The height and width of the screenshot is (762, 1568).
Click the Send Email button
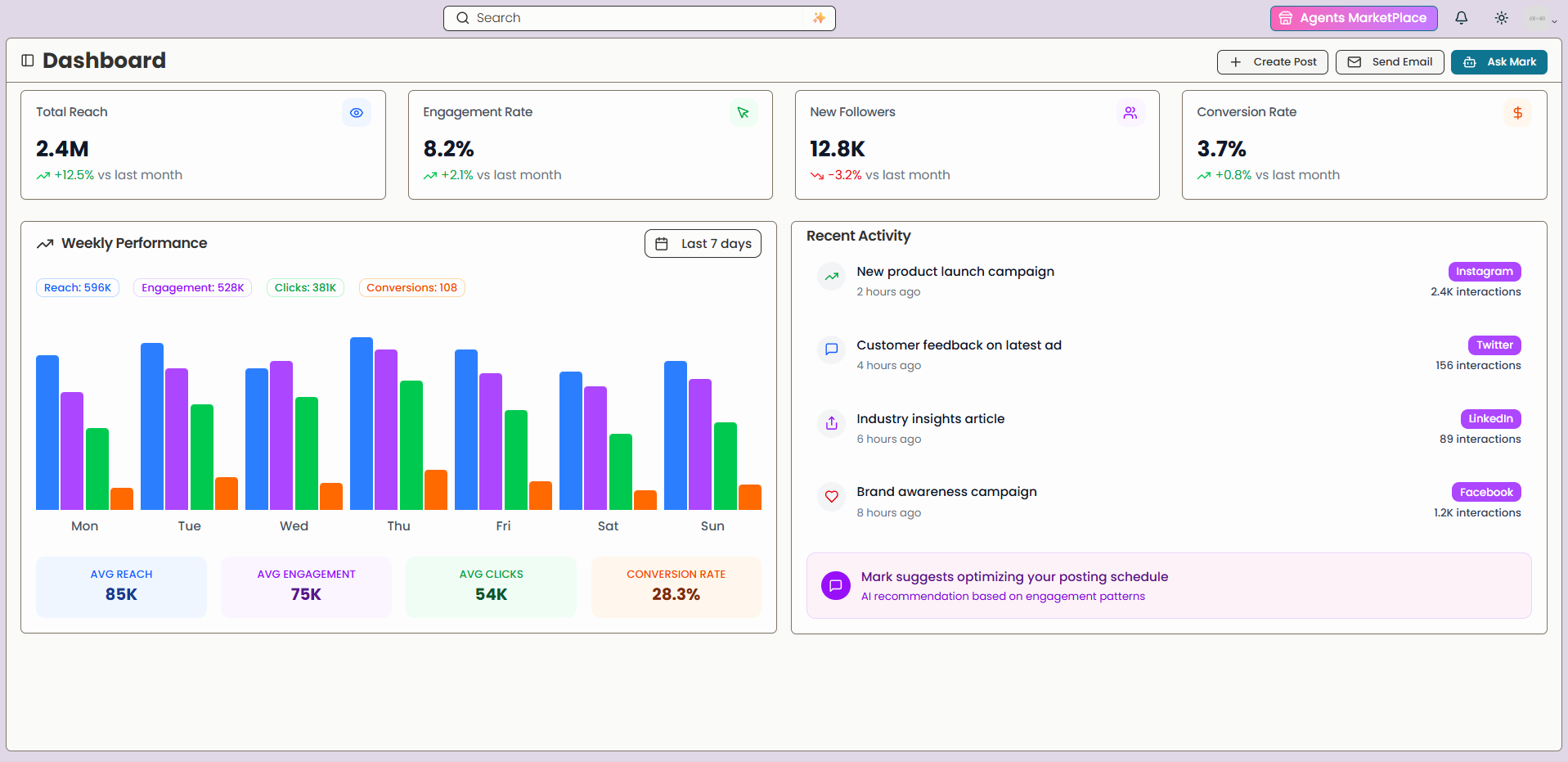click(1389, 62)
